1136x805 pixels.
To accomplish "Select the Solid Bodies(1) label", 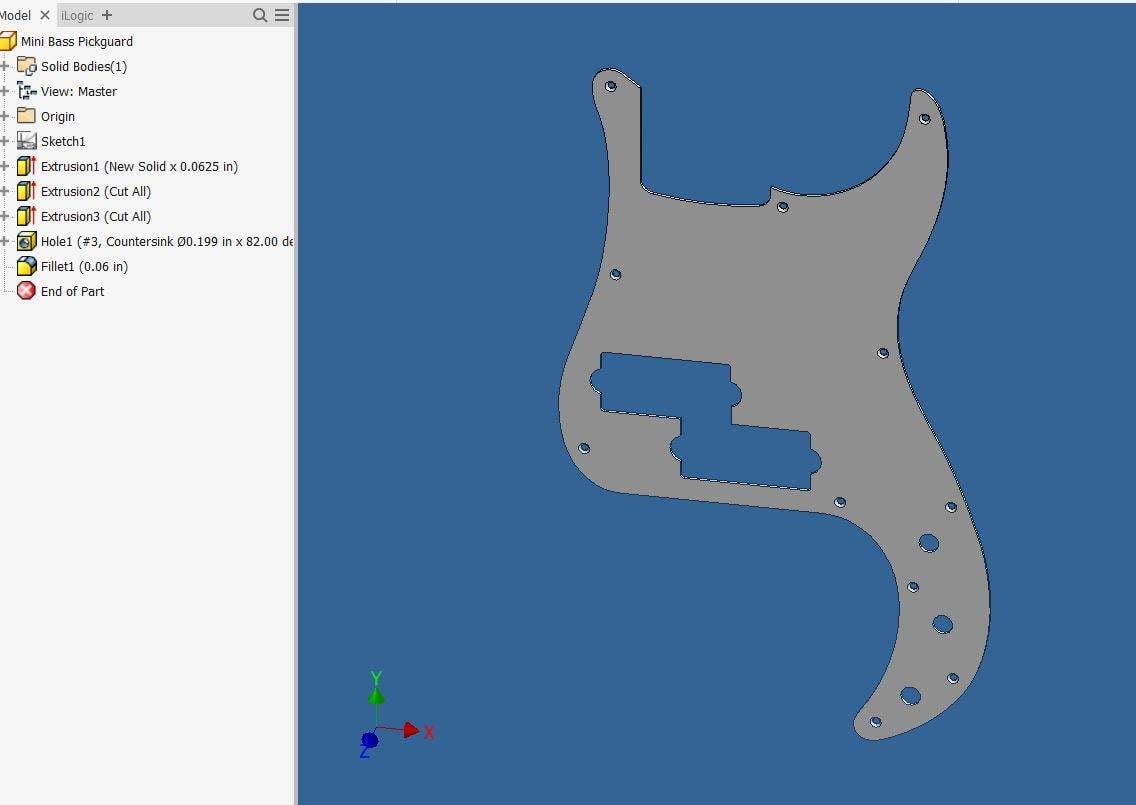I will click(84, 67).
